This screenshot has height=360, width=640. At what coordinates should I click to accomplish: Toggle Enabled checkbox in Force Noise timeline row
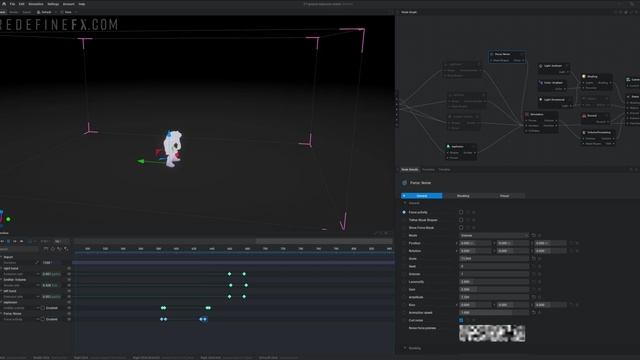point(42,319)
